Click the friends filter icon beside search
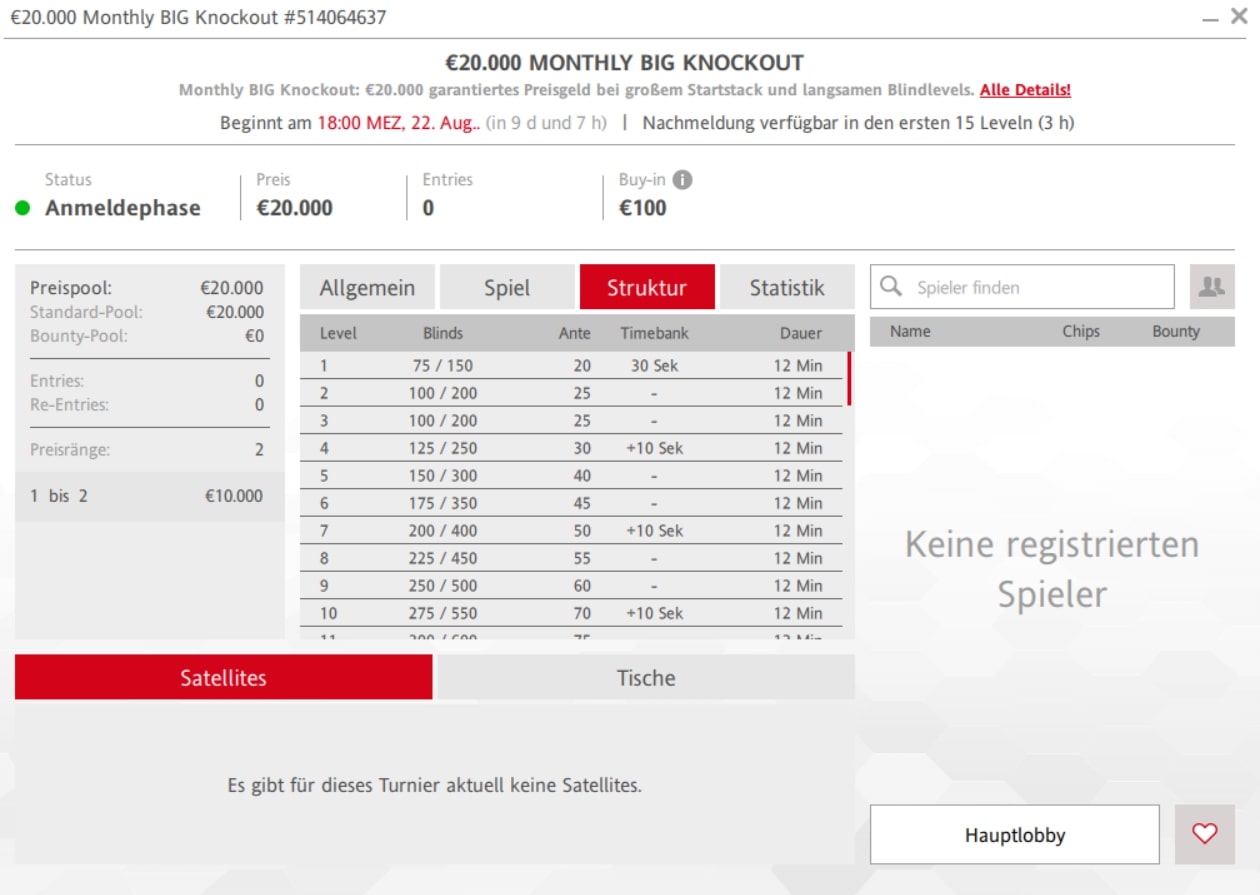 (1212, 287)
